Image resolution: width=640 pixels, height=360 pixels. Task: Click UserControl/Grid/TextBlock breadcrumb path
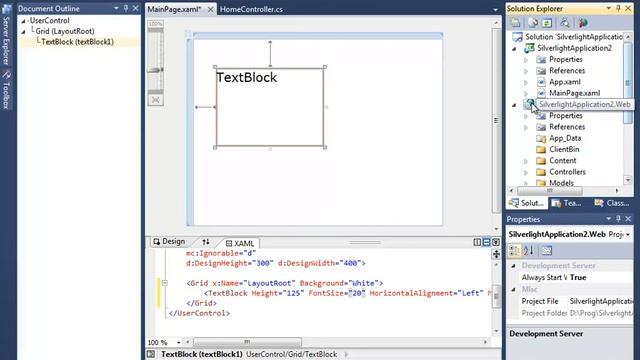click(x=291, y=354)
